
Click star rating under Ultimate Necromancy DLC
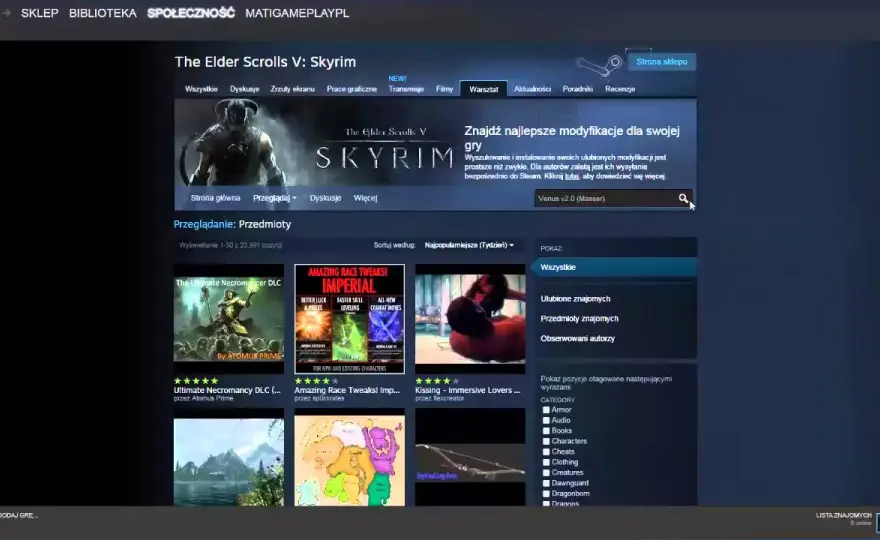196,381
